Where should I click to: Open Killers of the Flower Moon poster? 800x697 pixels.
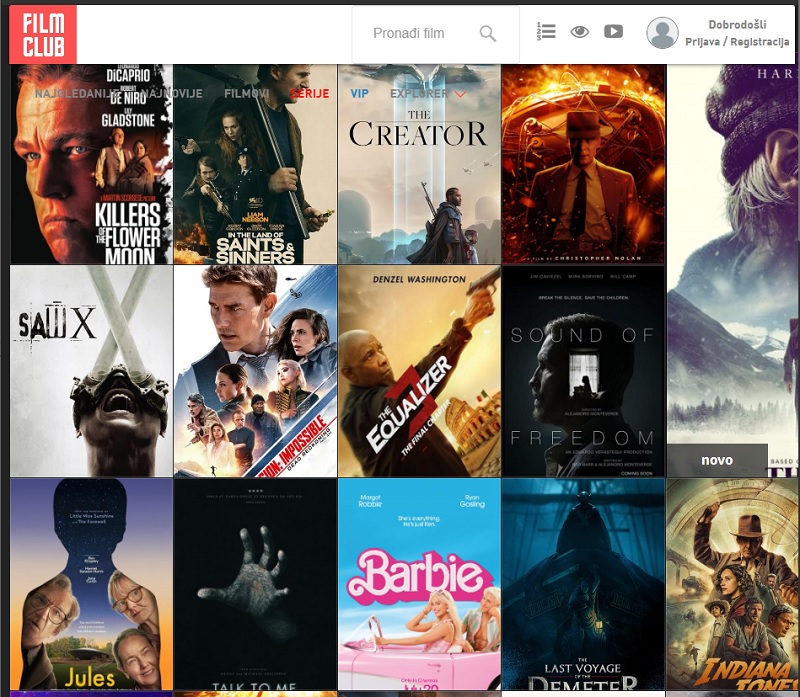(x=91, y=164)
